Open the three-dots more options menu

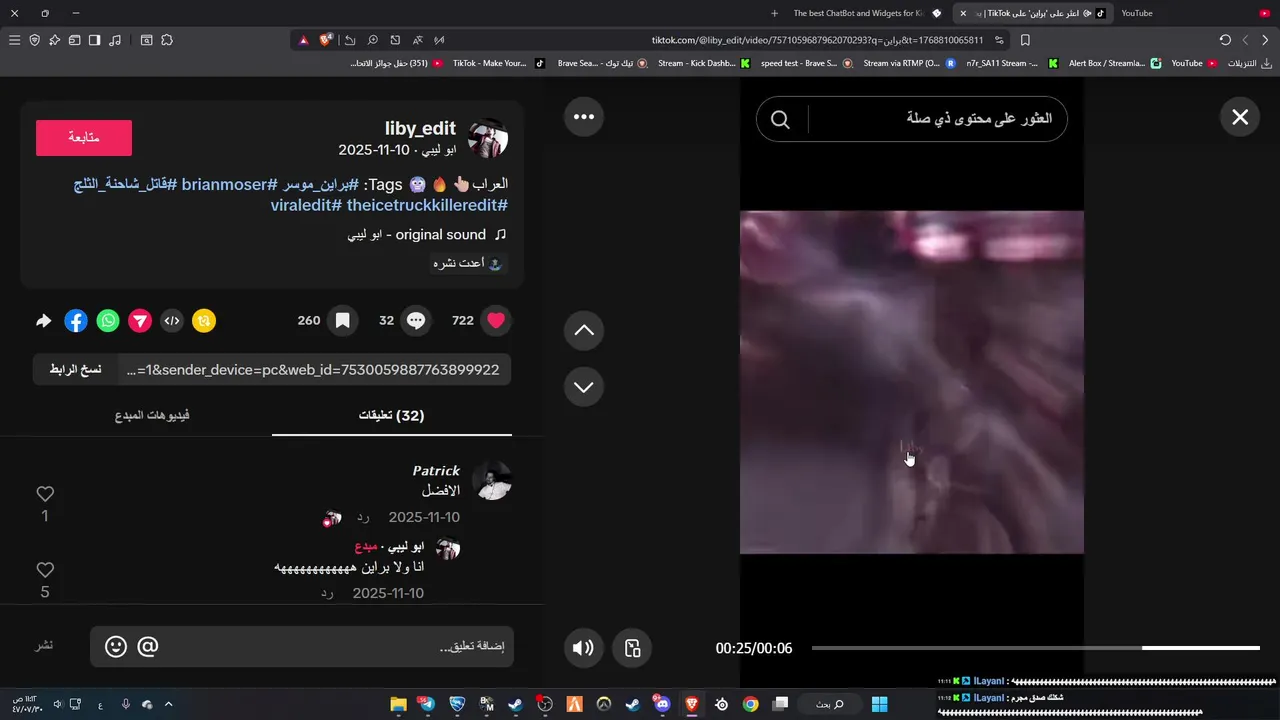pyautogui.click(x=584, y=117)
